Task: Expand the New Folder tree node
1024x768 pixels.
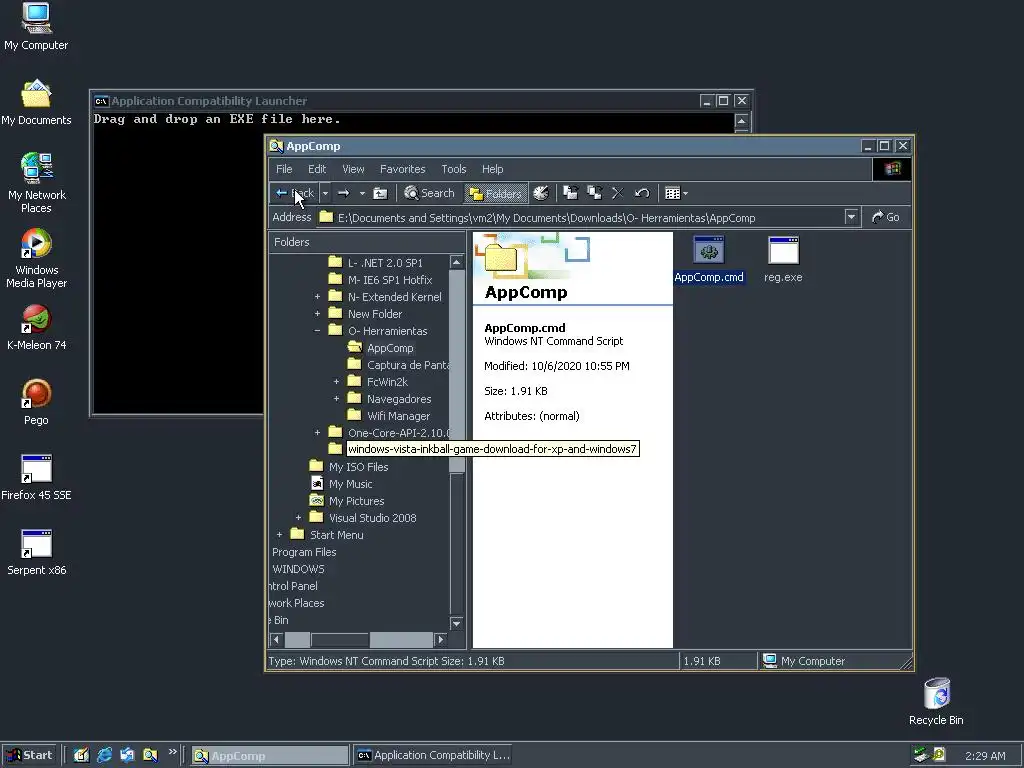Action: click(x=317, y=313)
